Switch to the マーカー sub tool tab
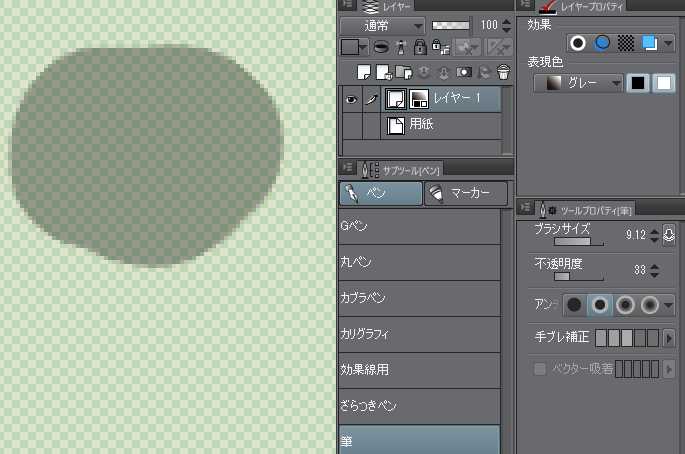 coord(465,193)
